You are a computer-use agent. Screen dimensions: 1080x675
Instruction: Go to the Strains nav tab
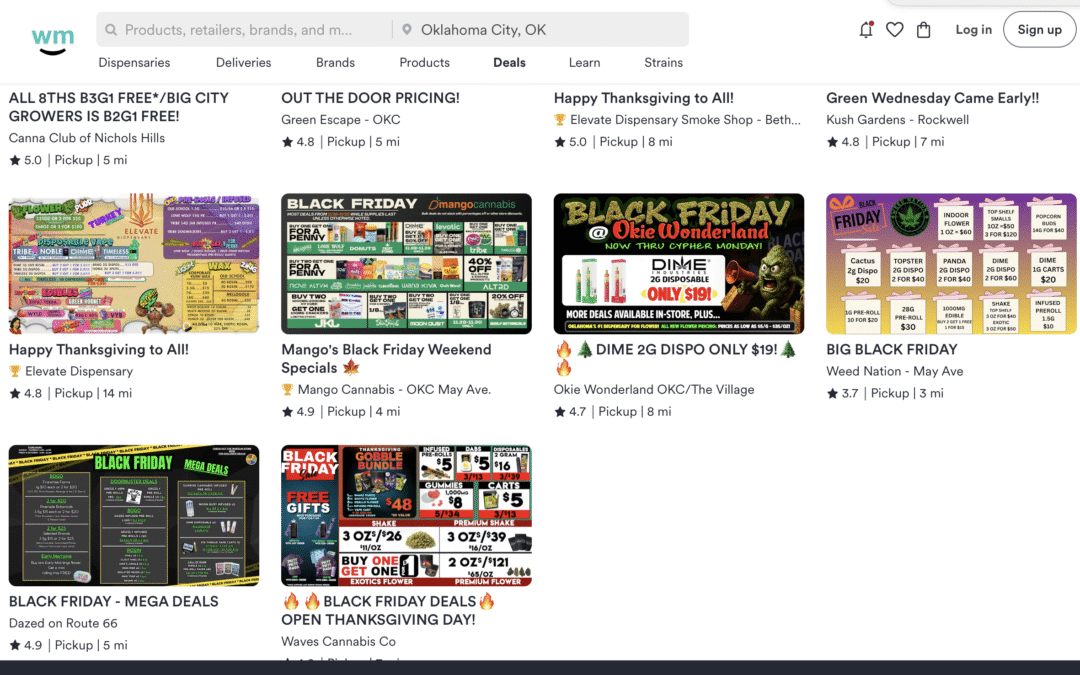pos(663,63)
